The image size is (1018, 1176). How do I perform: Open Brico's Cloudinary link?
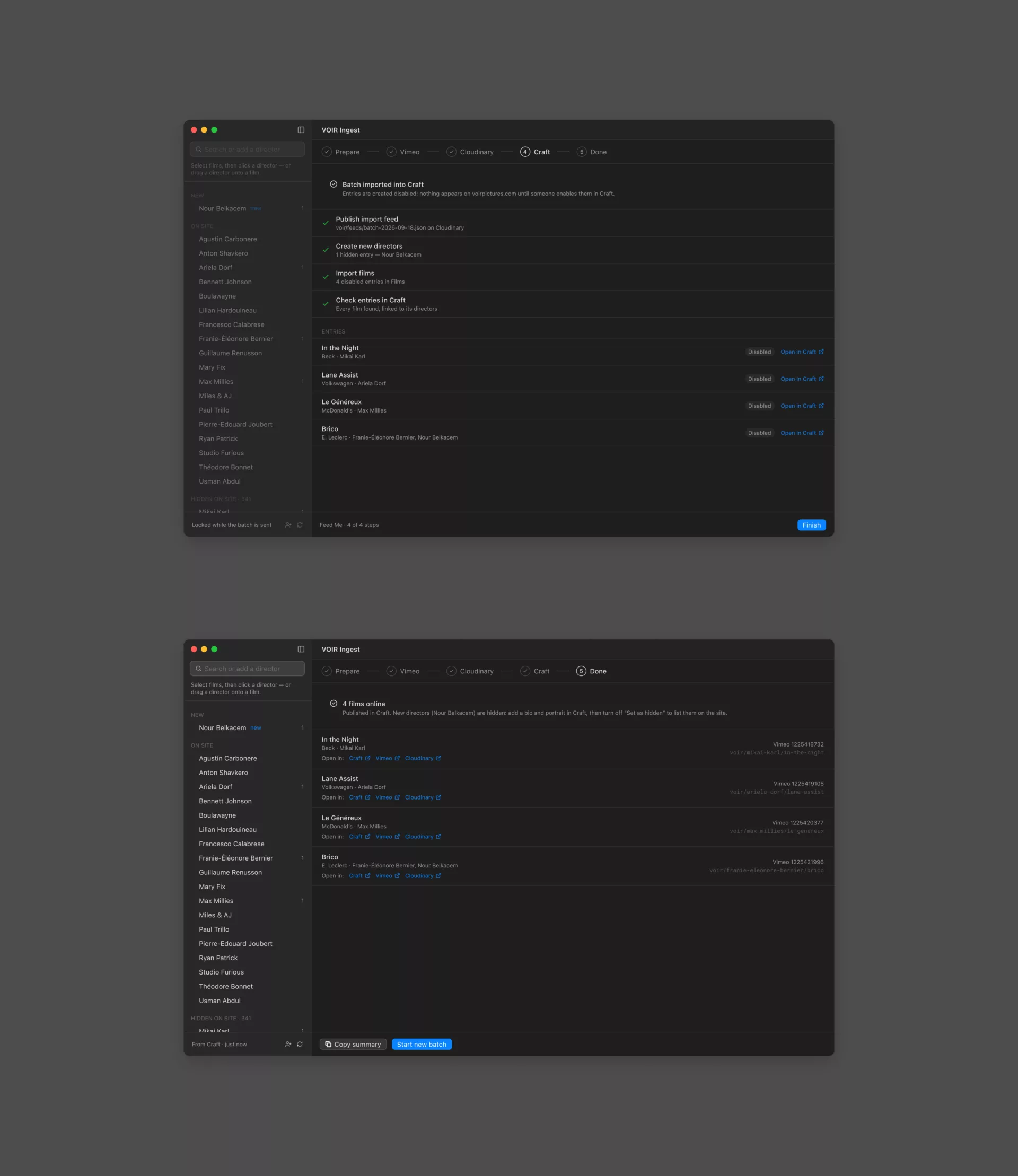coord(423,876)
